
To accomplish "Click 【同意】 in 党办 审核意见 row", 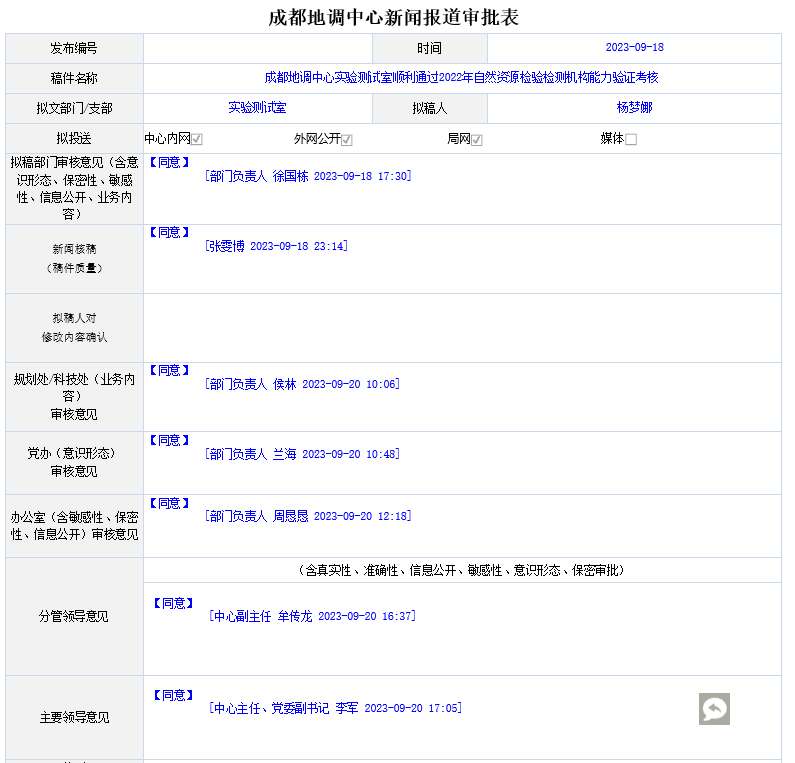I will pyautogui.click(x=169, y=440).
